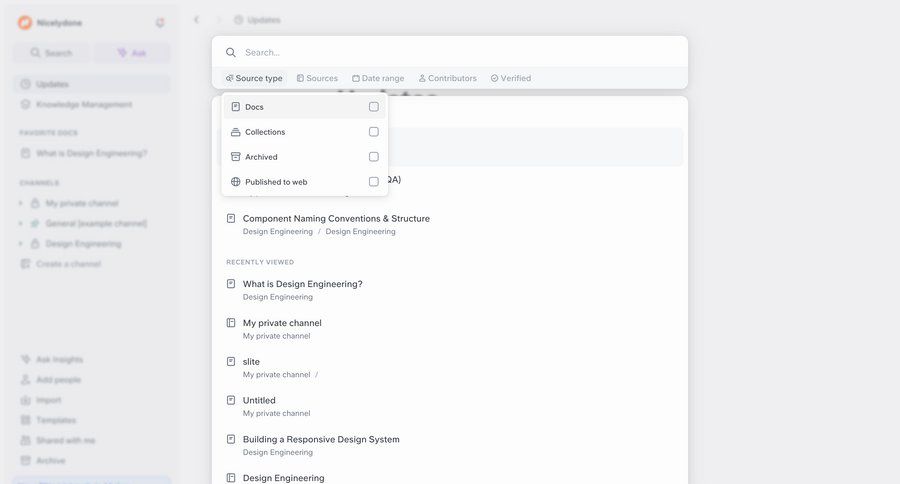900x484 pixels.
Task: Click the back navigation arrow
Action: (x=196, y=19)
